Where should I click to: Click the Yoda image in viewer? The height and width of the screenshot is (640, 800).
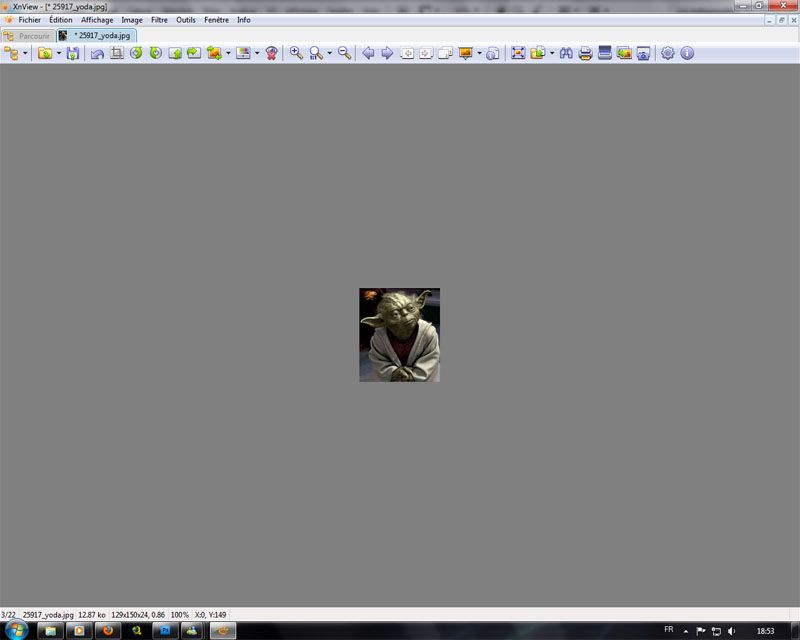pos(399,335)
